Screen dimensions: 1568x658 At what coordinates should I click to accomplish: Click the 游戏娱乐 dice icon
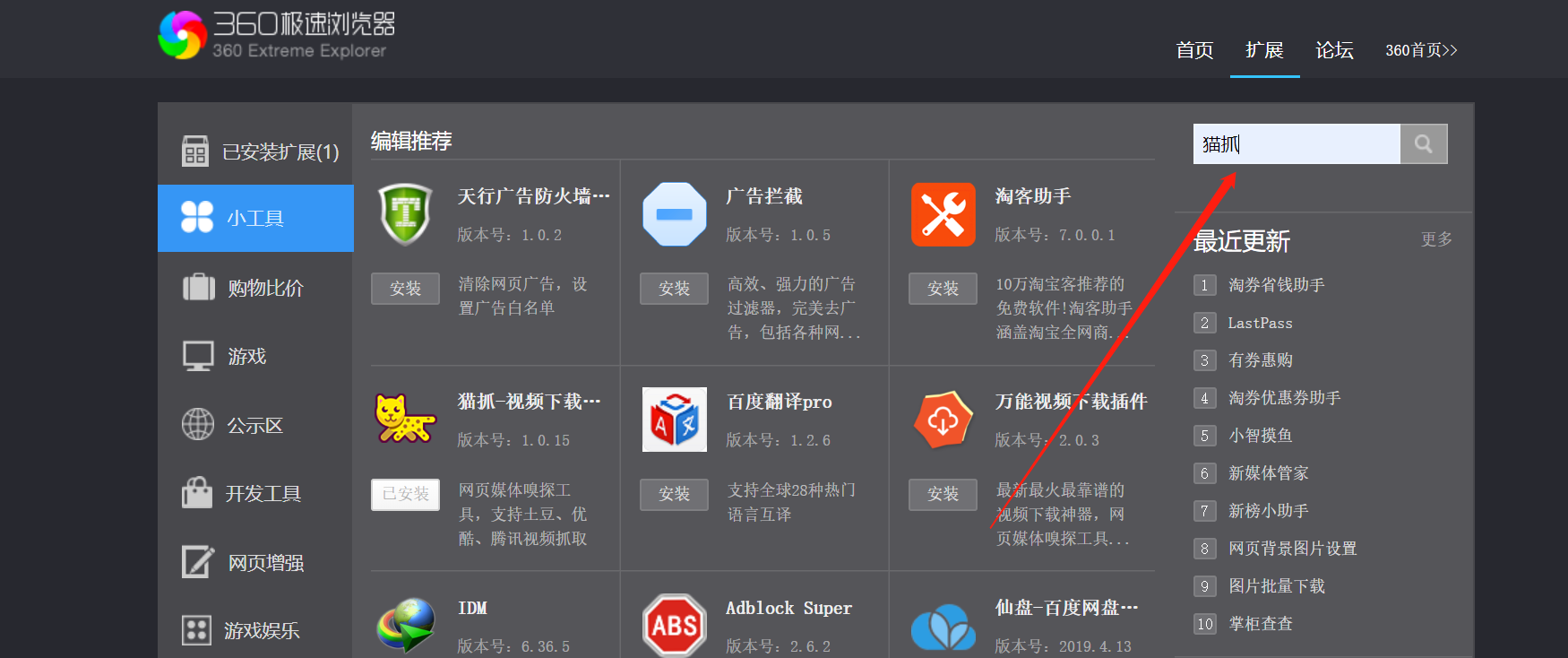click(196, 630)
